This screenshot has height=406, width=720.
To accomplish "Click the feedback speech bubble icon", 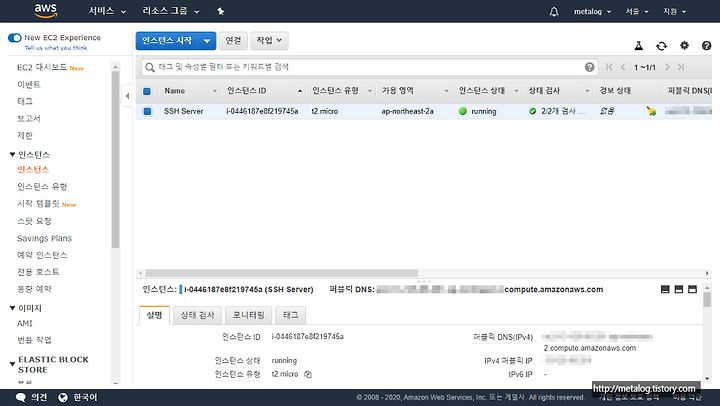I will click(21, 397).
